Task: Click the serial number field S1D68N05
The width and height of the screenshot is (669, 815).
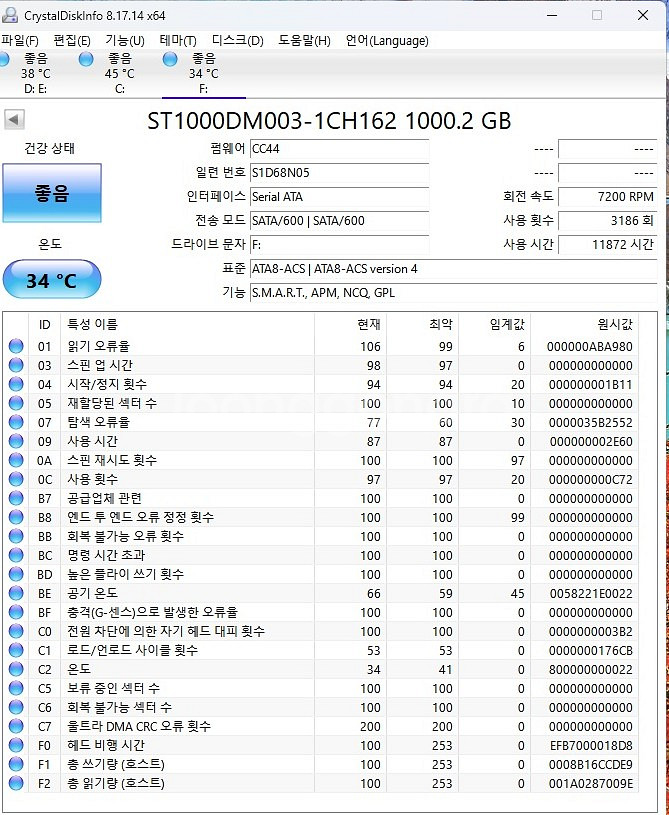Action: [x=339, y=173]
